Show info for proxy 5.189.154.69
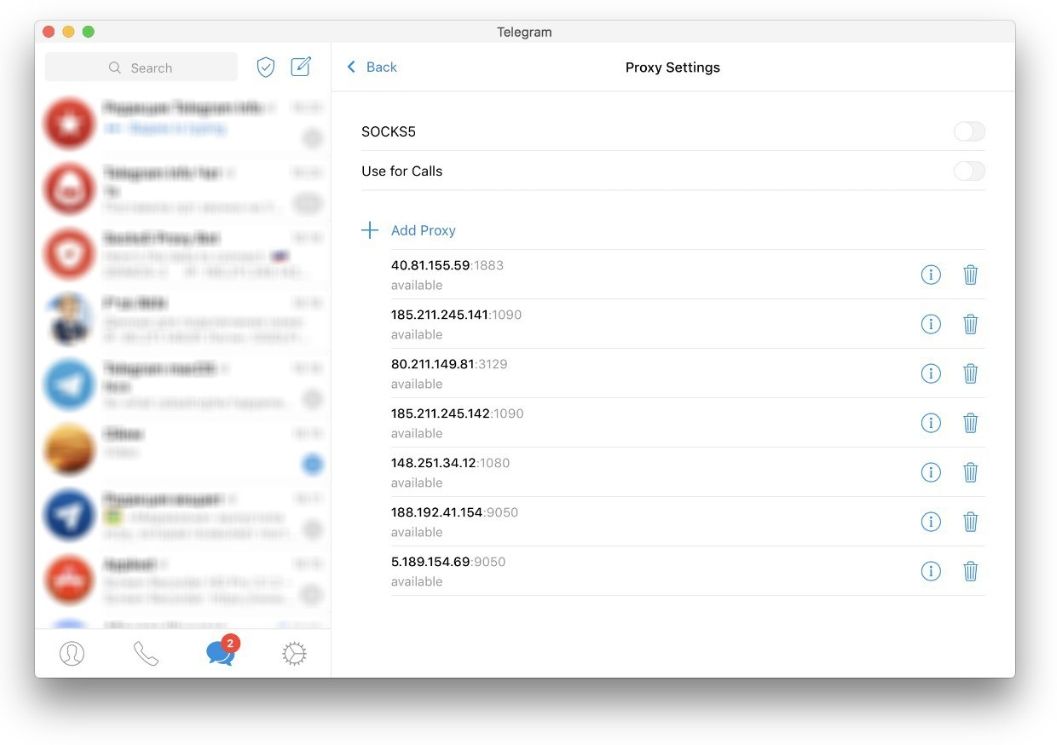 [930, 571]
